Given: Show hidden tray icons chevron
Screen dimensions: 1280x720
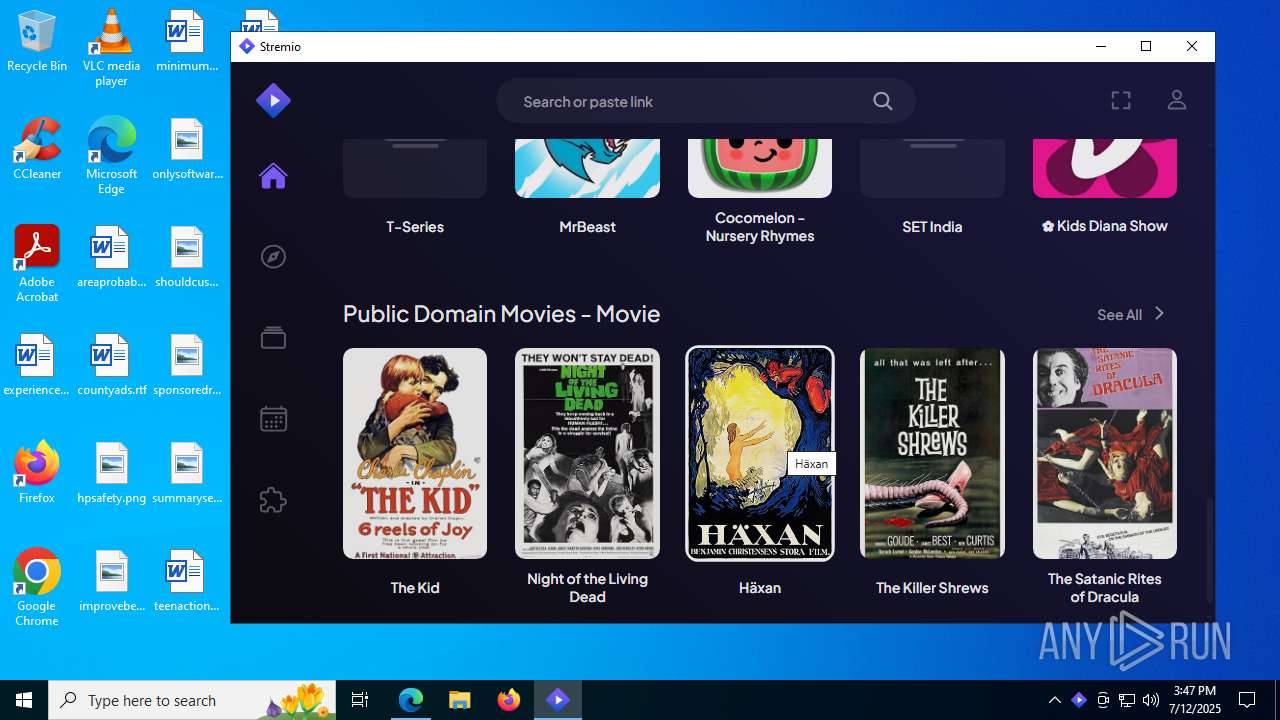Looking at the screenshot, I should [x=1054, y=700].
